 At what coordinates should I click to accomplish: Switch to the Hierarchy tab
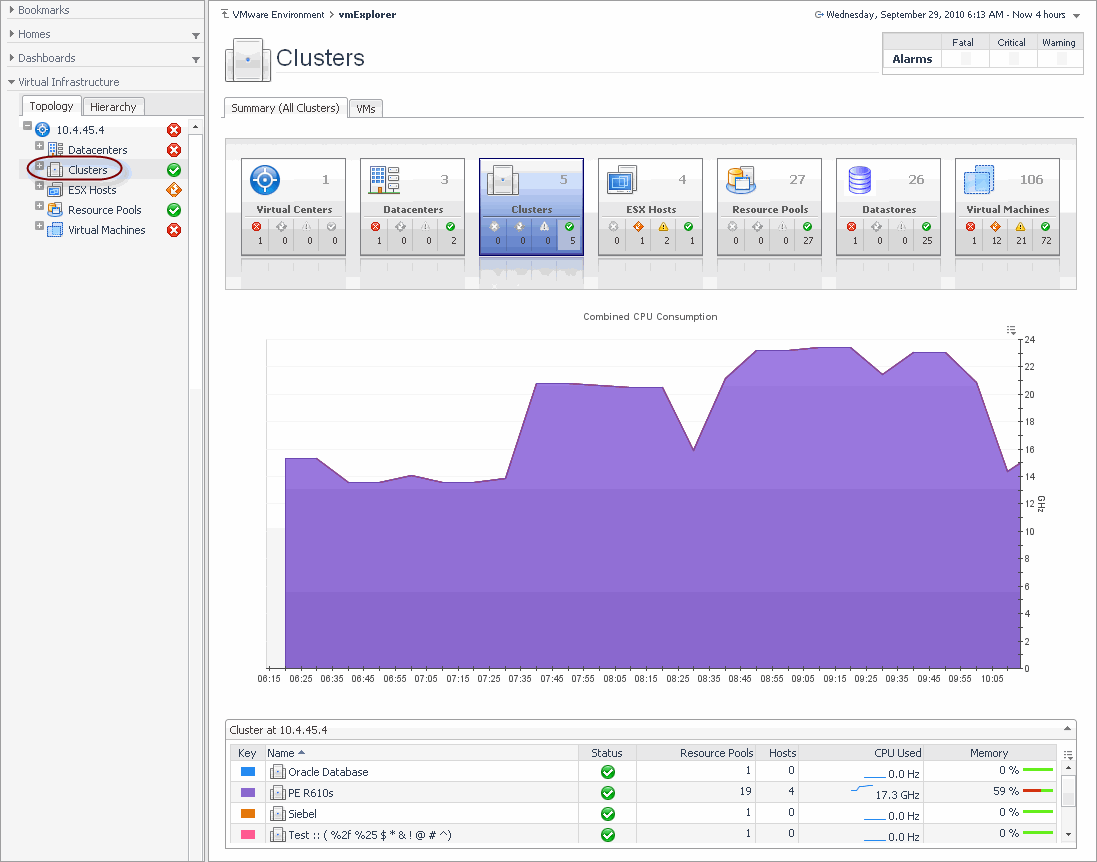(113, 107)
